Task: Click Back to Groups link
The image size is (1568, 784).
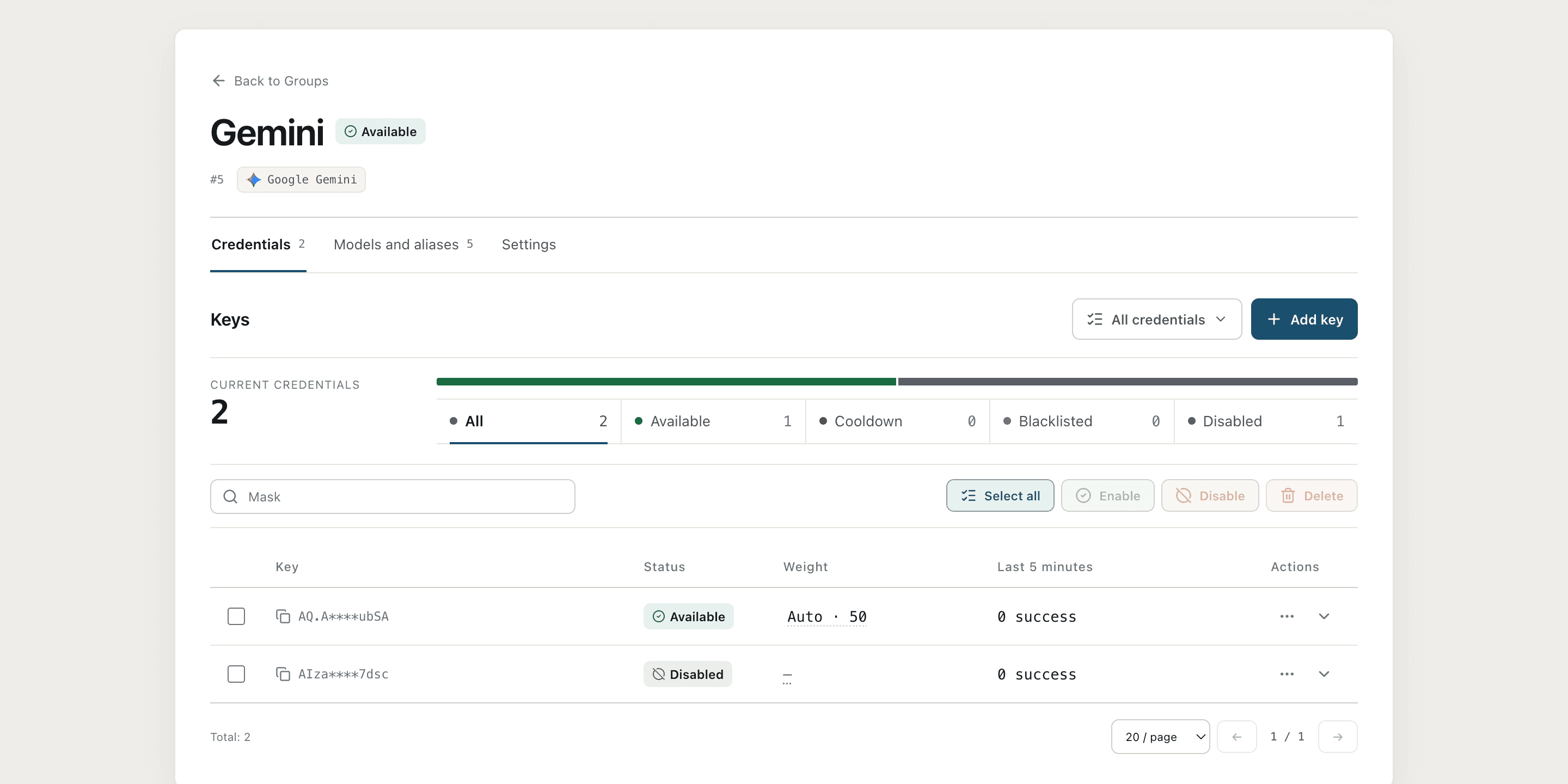Action: point(270,81)
